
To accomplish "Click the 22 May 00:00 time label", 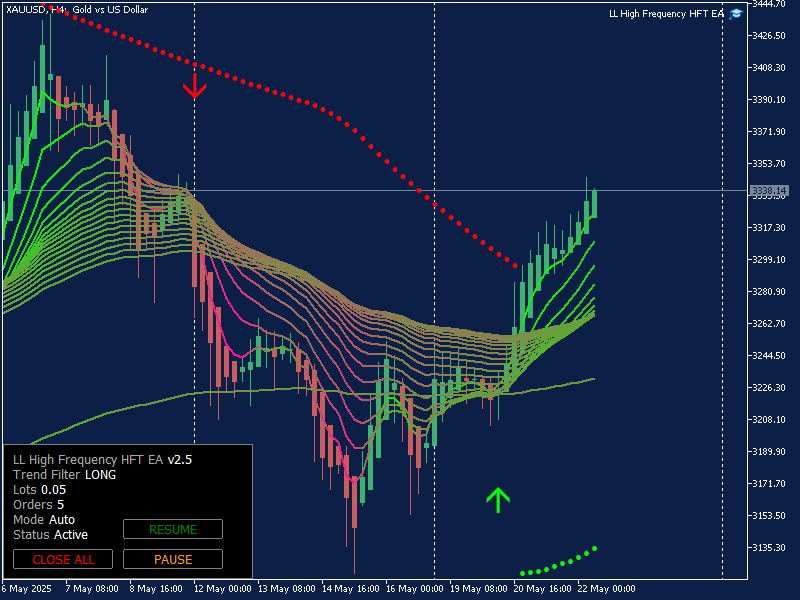I will click(x=607, y=589).
